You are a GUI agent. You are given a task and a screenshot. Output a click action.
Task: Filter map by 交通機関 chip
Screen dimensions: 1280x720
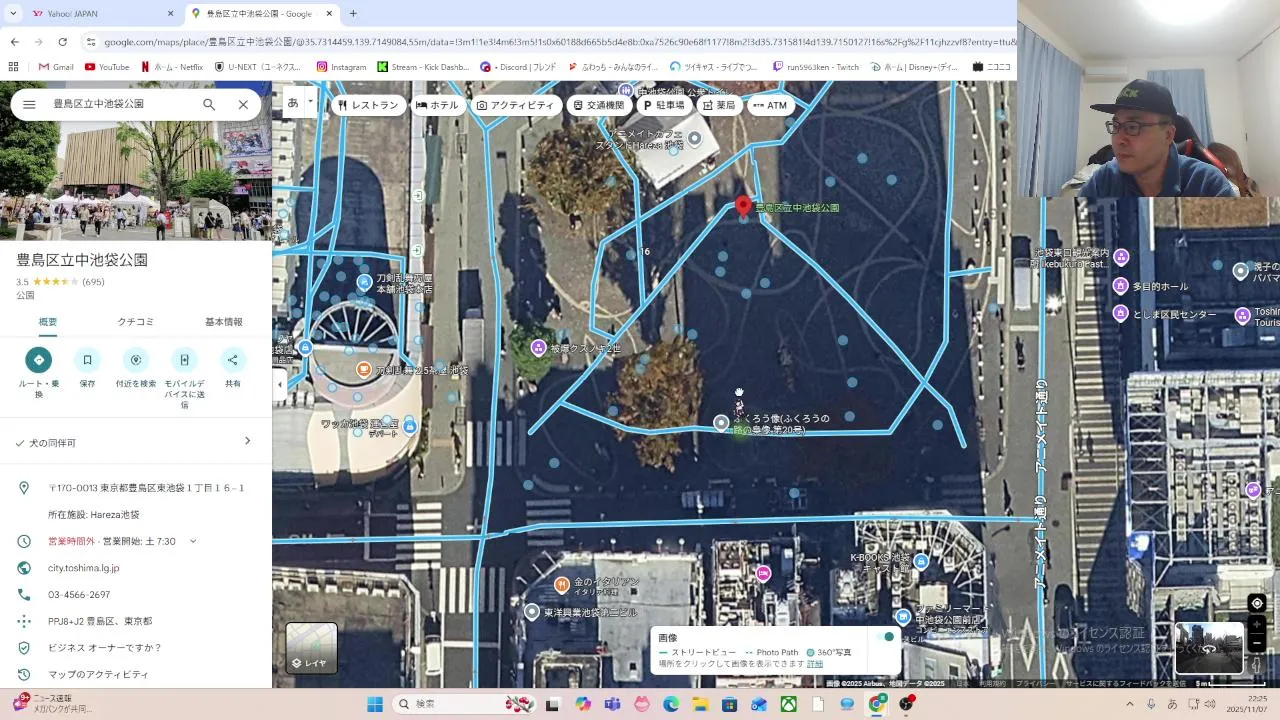tap(599, 105)
